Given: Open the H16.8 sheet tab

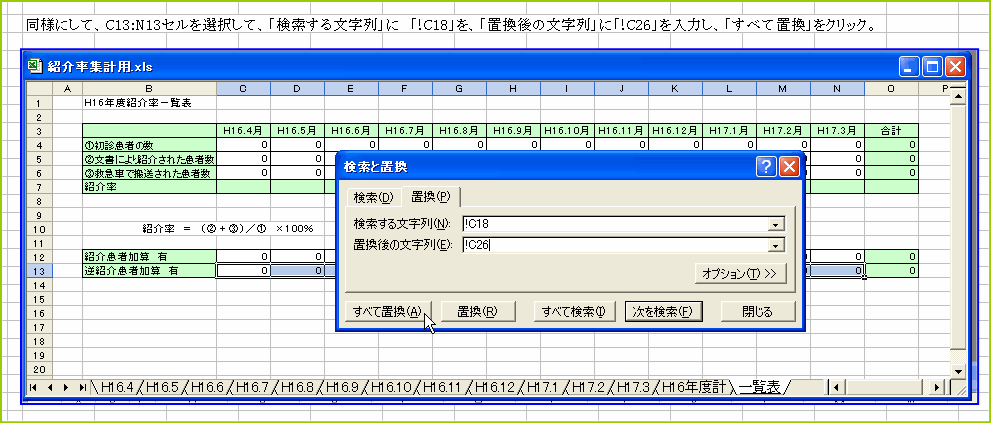Looking at the screenshot, I should pyautogui.click(x=297, y=387).
